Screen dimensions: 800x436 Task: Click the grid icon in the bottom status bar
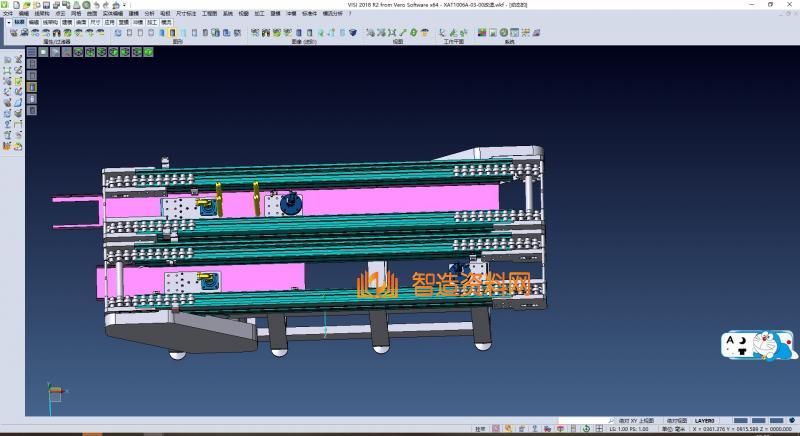(x=601, y=429)
